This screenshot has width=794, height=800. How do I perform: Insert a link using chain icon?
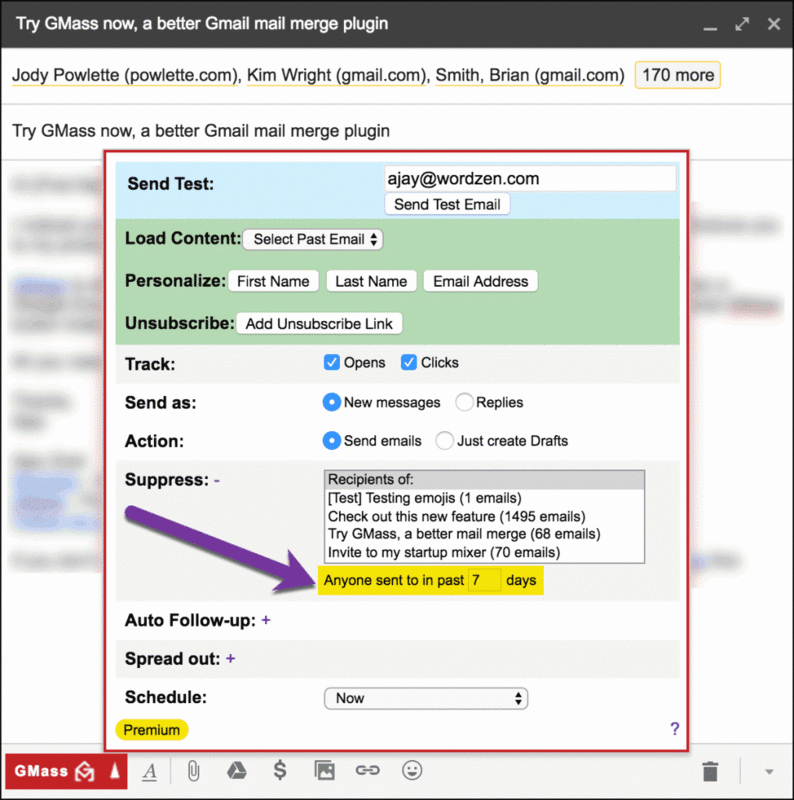pyautogui.click(x=368, y=771)
